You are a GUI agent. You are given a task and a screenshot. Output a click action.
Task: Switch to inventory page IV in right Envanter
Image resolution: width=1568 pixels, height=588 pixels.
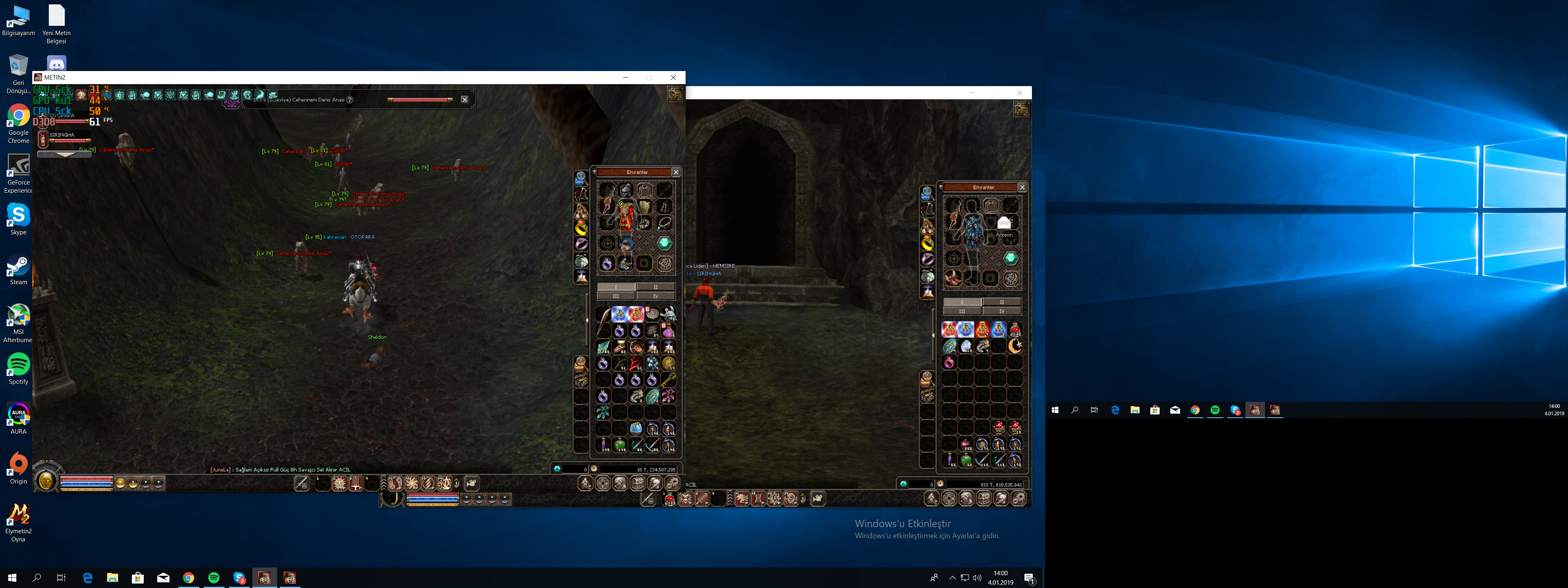[x=1001, y=311]
